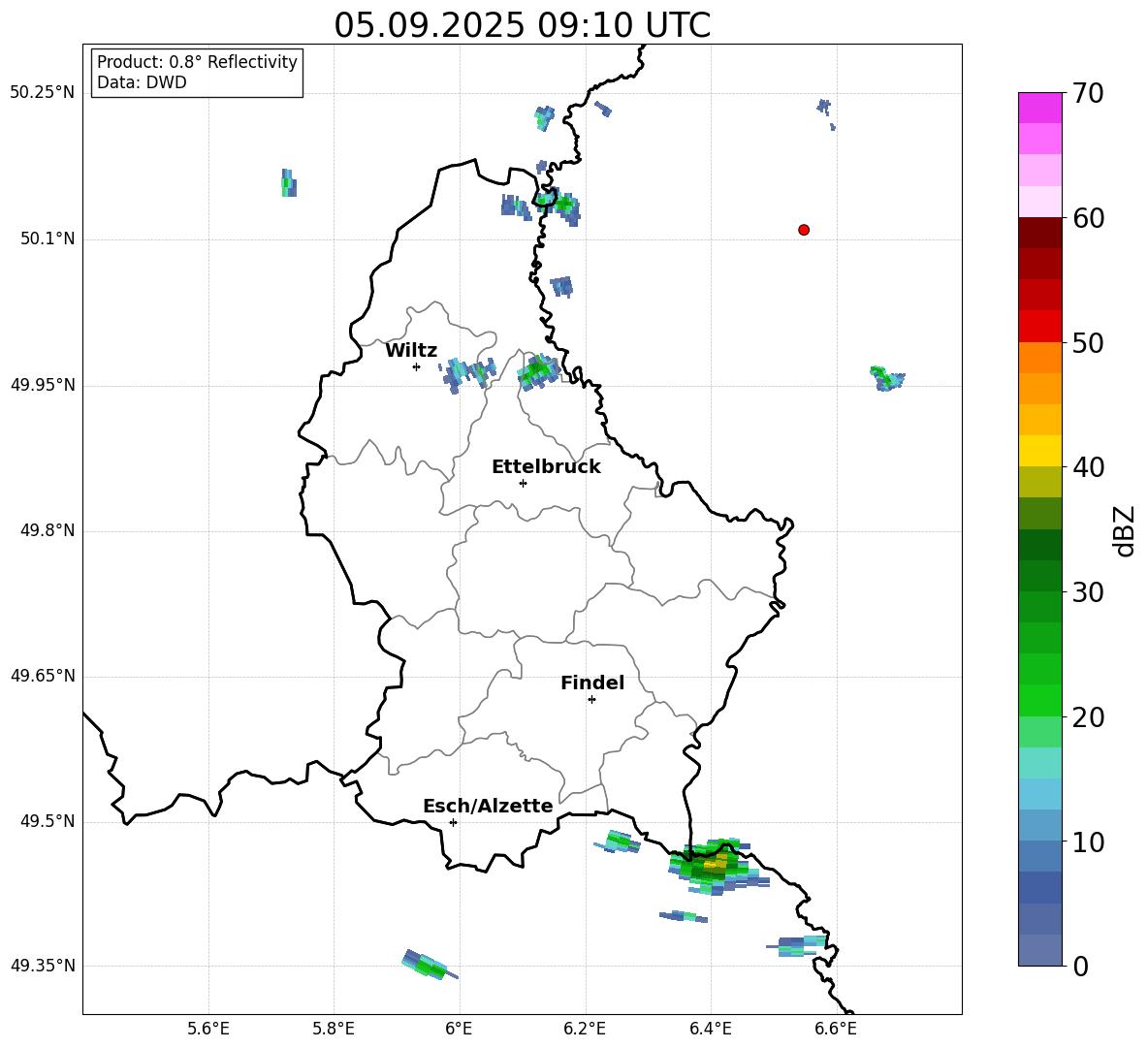The height and width of the screenshot is (1048, 1148).
Task: Click the 49.65°N latitude label
Action: [x=43, y=676]
